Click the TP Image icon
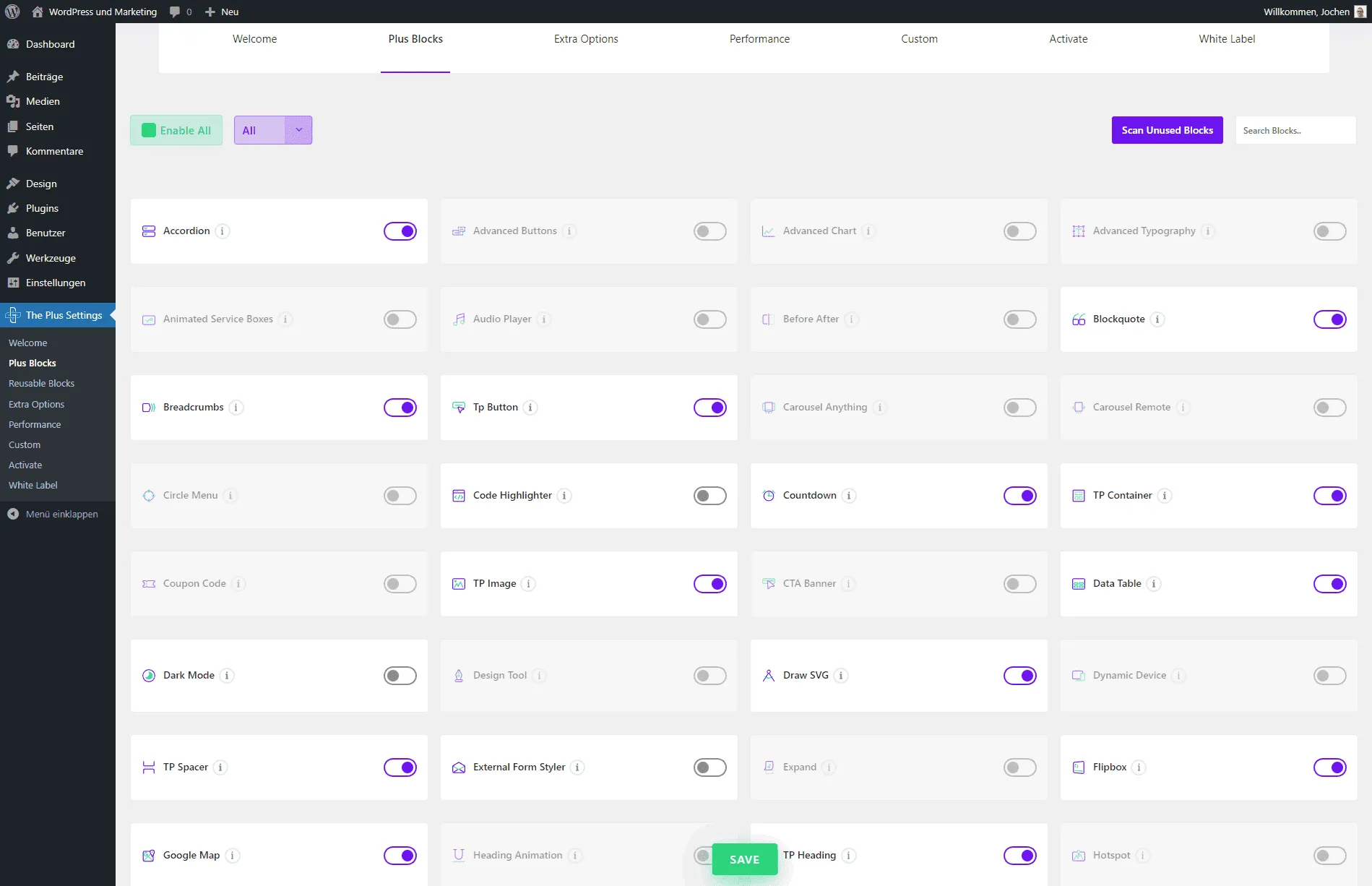 point(459,584)
